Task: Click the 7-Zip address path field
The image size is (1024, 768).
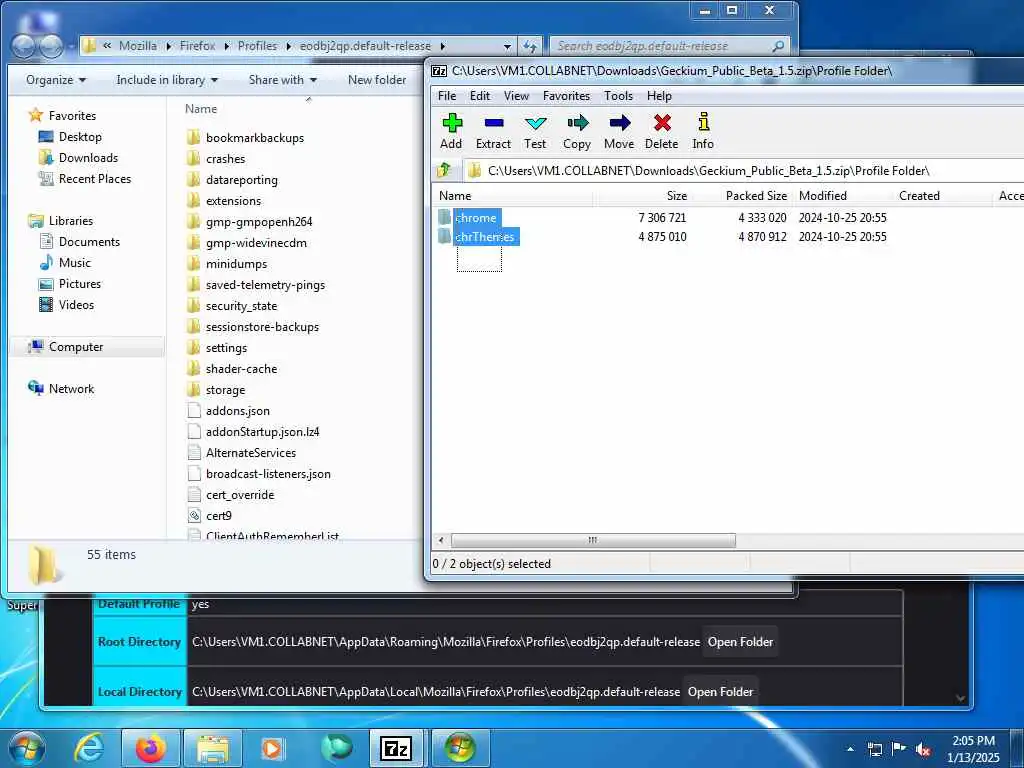Action: 744,170
